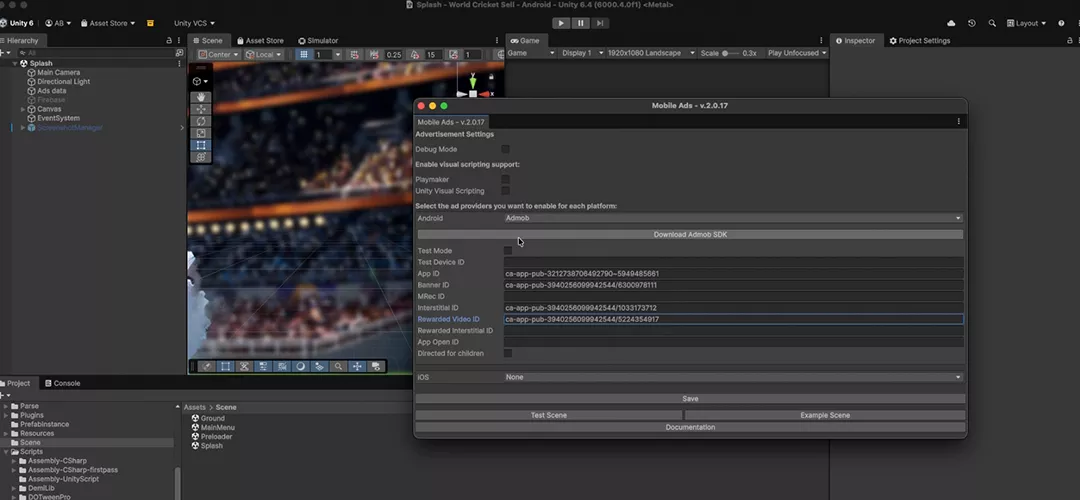The width and height of the screenshot is (1080, 500).
Task: Click the cloud services icon
Action: (x=950, y=23)
